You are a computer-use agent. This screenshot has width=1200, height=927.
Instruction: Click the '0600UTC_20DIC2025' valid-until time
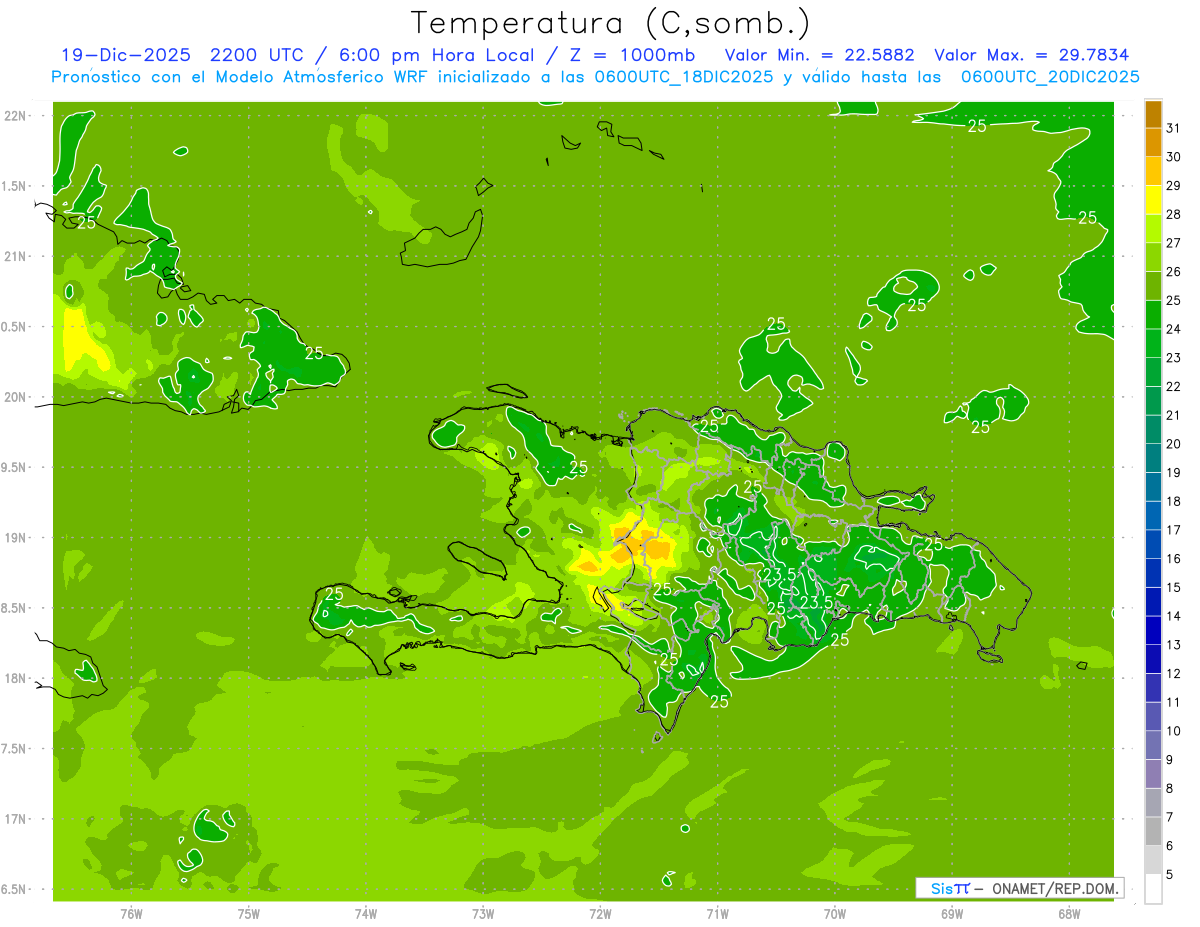click(1050, 77)
